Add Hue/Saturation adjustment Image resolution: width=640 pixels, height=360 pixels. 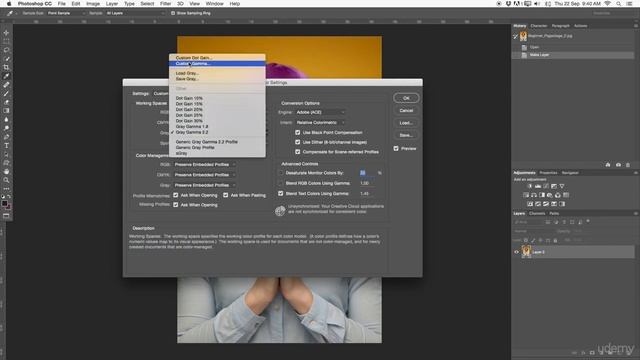pyautogui.click(x=526, y=195)
